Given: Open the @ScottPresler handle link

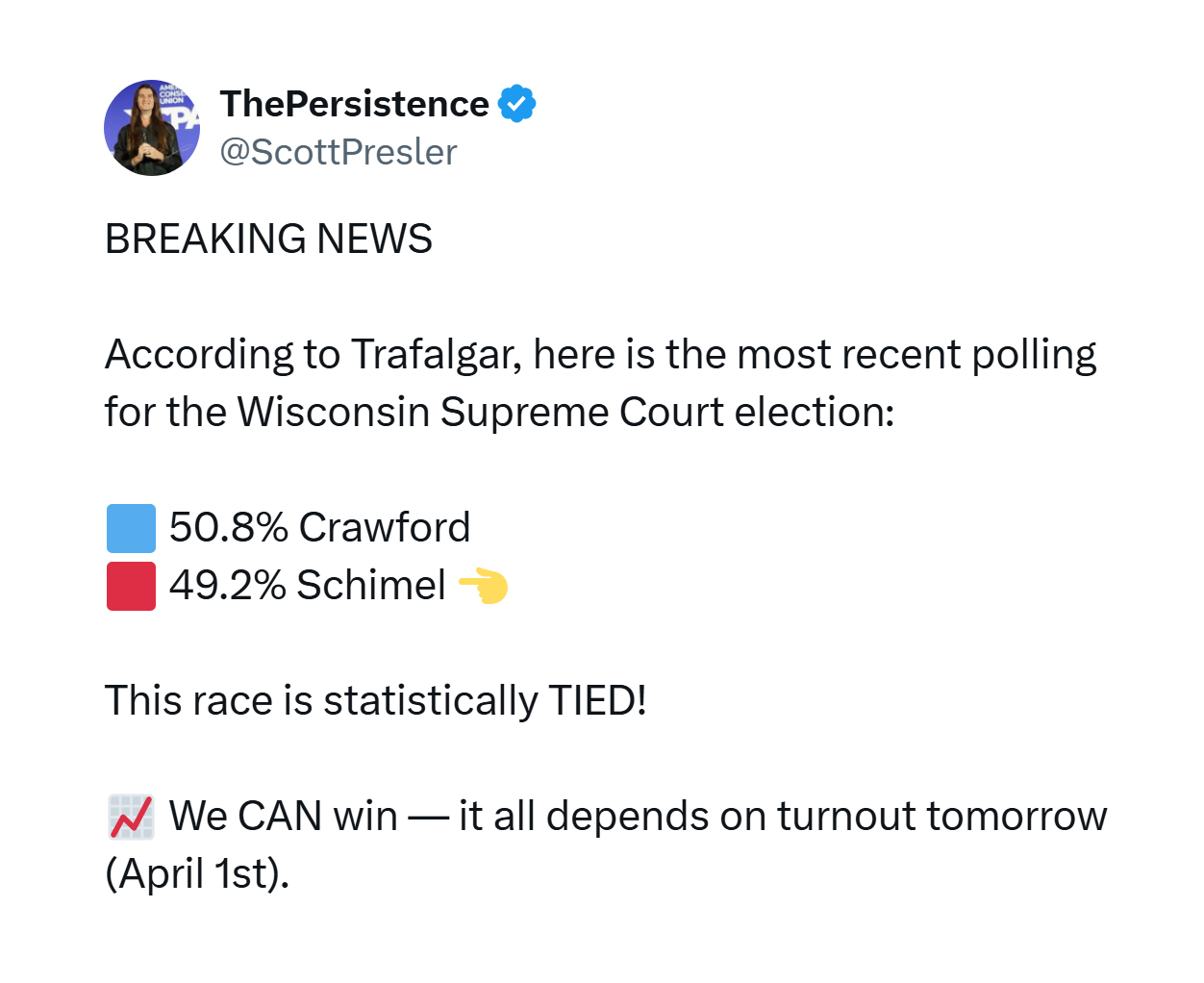Looking at the screenshot, I should point(339,152).
